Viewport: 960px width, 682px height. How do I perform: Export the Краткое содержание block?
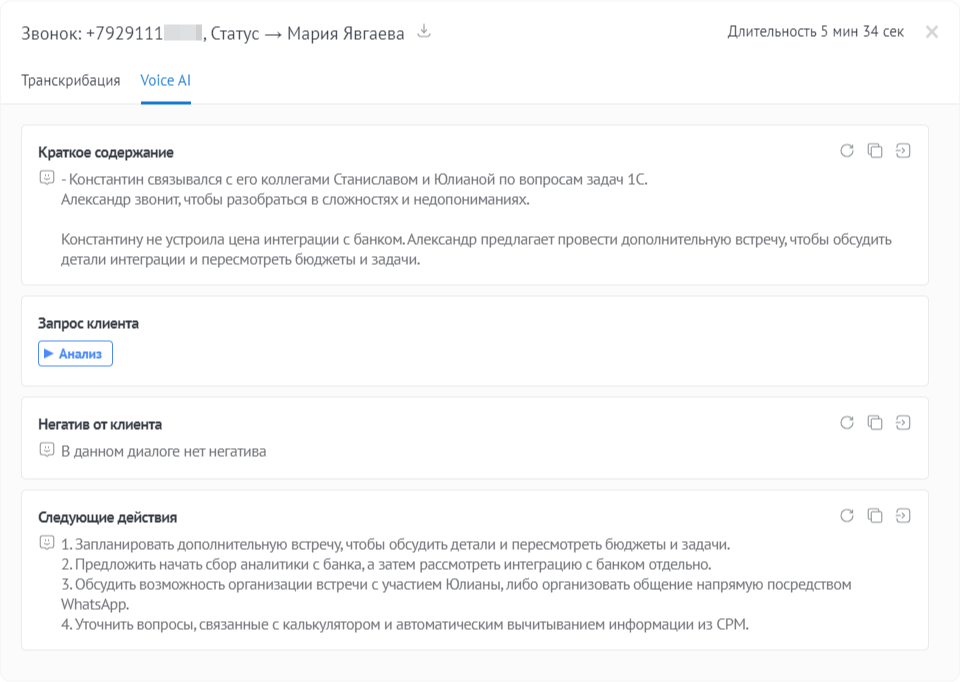click(x=903, y=151)
